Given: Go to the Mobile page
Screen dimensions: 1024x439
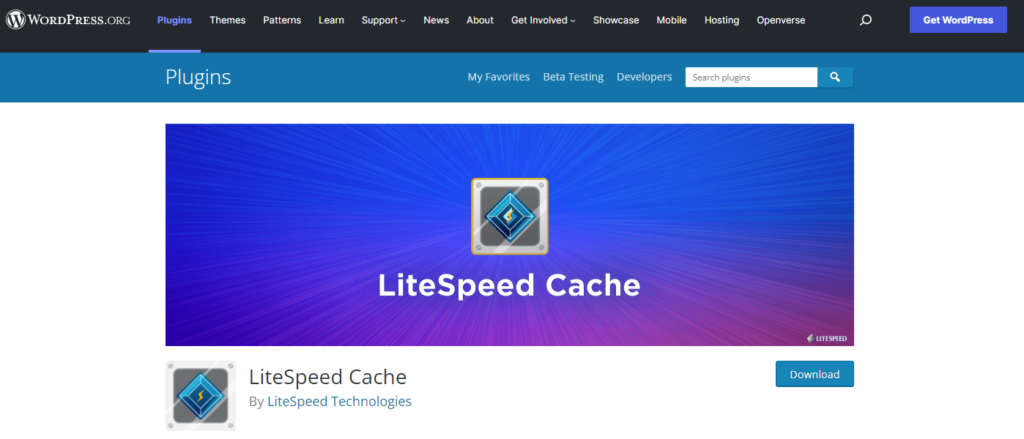Looking at the screenshot, I should (x=671, y=20).
